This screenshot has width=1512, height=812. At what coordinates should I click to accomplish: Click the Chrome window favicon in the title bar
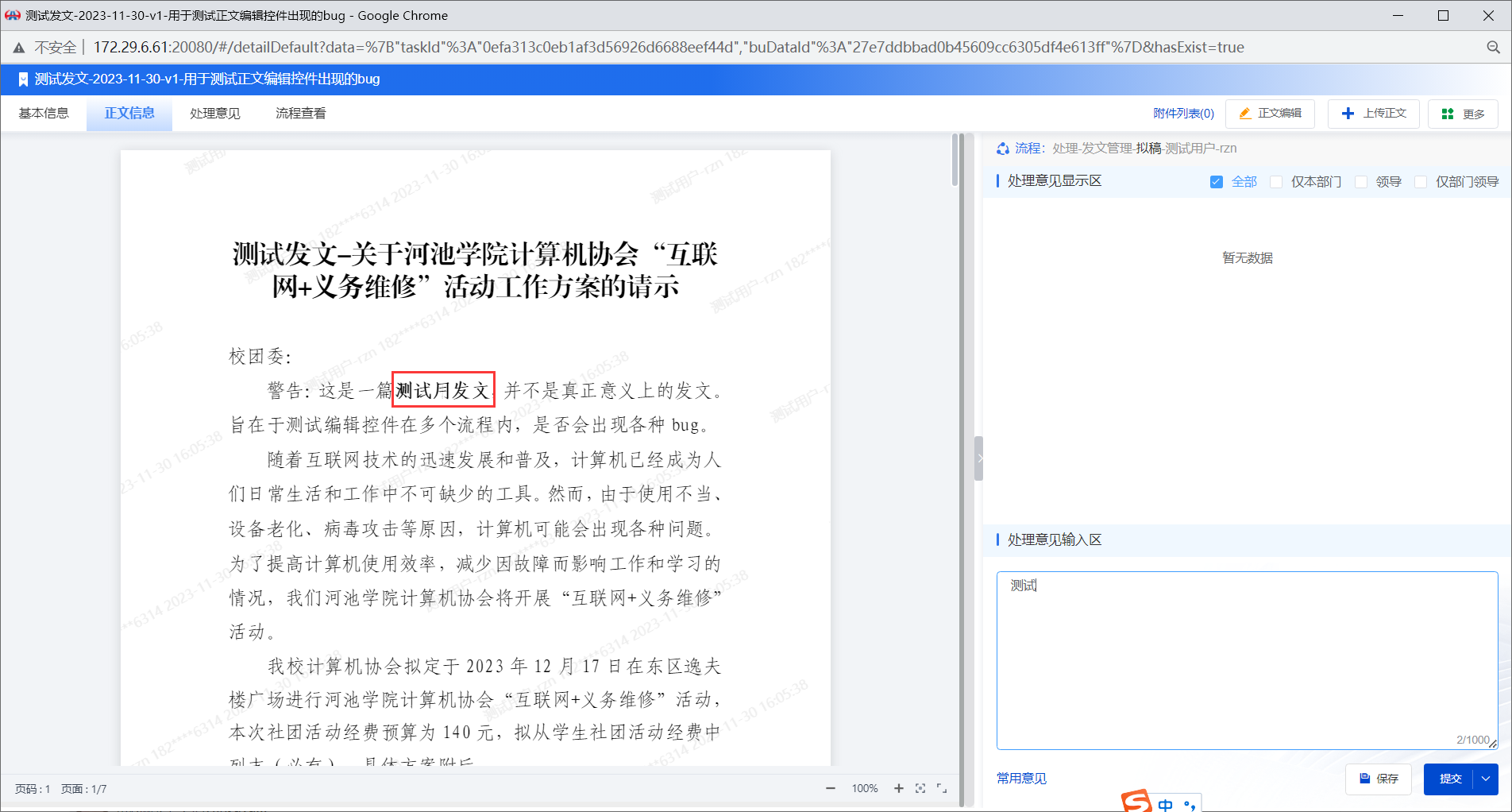click(13, 15)
